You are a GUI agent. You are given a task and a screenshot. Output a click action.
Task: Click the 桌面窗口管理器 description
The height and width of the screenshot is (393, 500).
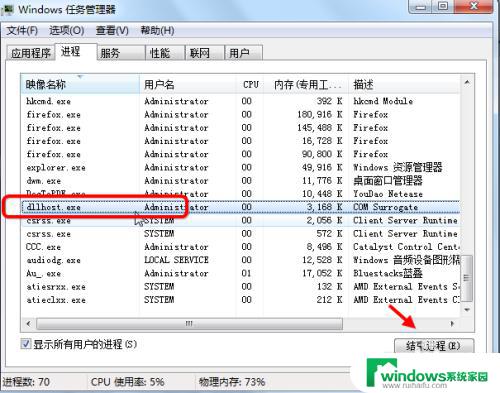[x=388, y=181]
